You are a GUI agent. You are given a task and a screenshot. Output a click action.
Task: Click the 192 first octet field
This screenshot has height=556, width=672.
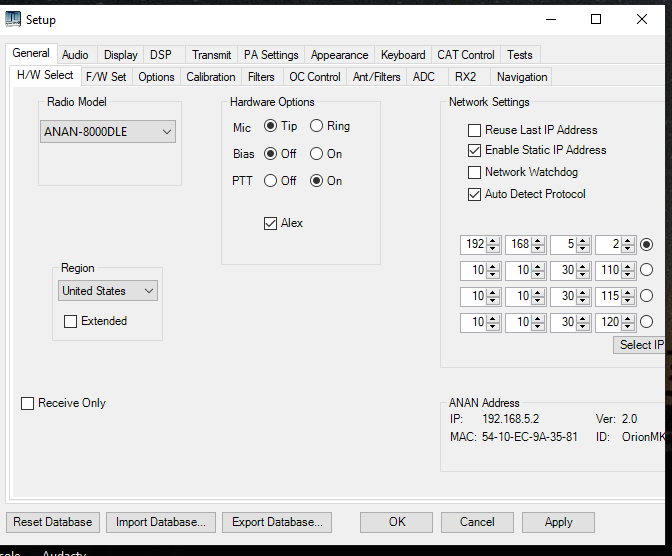[x=474, y=244]
